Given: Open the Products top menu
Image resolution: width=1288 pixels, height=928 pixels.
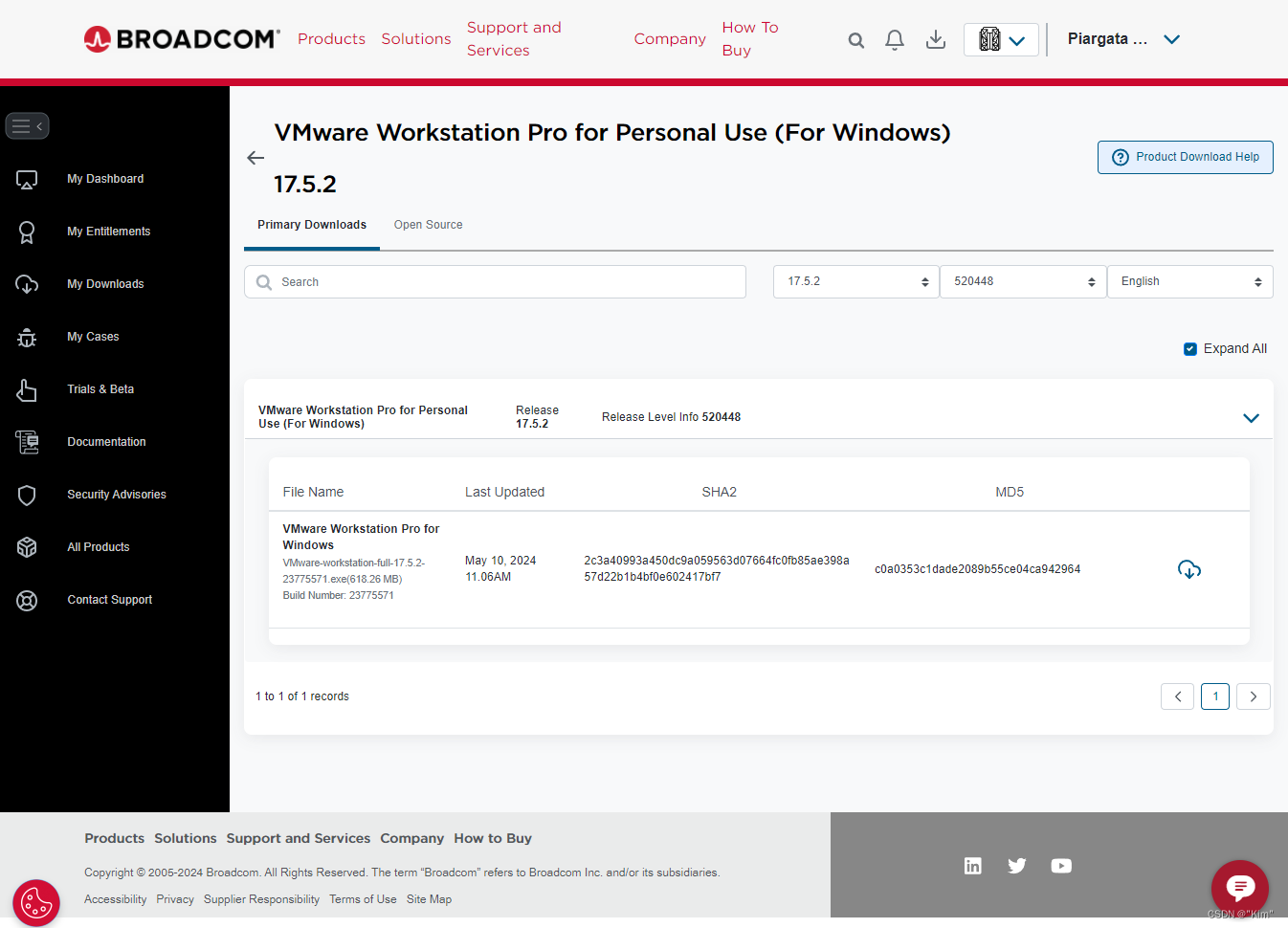Looking at the screenshot, I should [x=331, y=39].
